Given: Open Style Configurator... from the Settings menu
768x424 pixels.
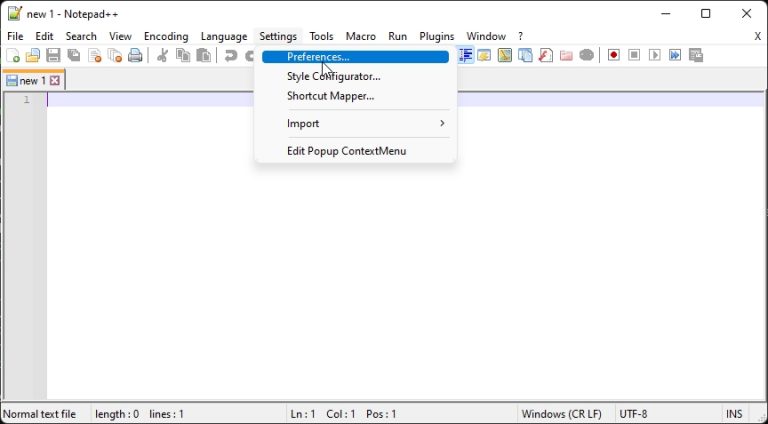Looking at the screenshot, I should point(355,76).
